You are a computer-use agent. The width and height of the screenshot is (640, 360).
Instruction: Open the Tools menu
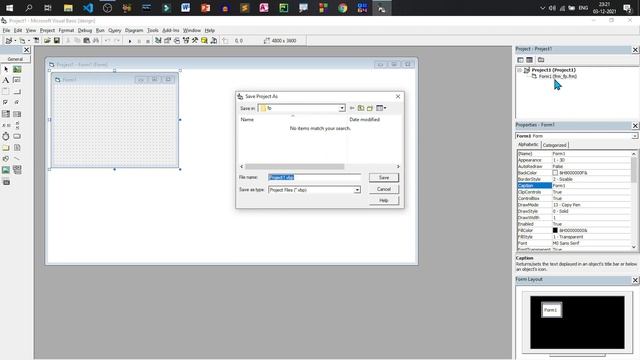click(153, 30)
